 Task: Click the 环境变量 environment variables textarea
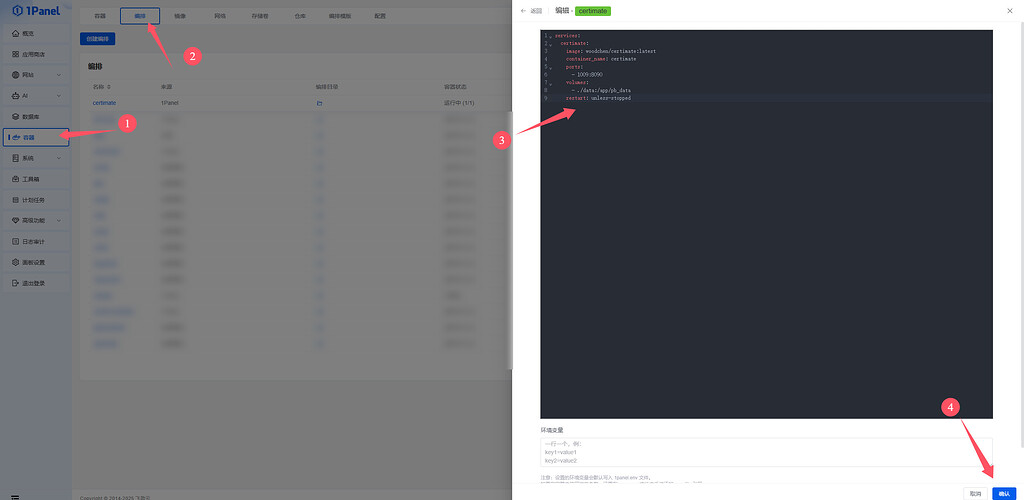tap(765, 452)
